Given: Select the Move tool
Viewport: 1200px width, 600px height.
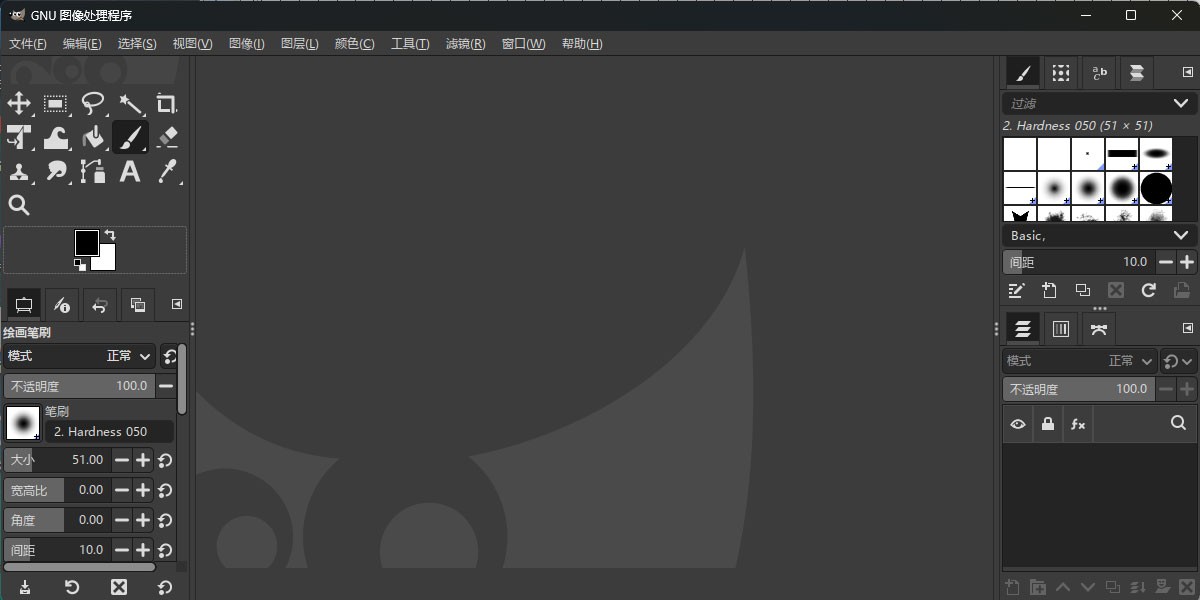Looking at the screenshot, I should pyautogui.click(x=20, y=104).
